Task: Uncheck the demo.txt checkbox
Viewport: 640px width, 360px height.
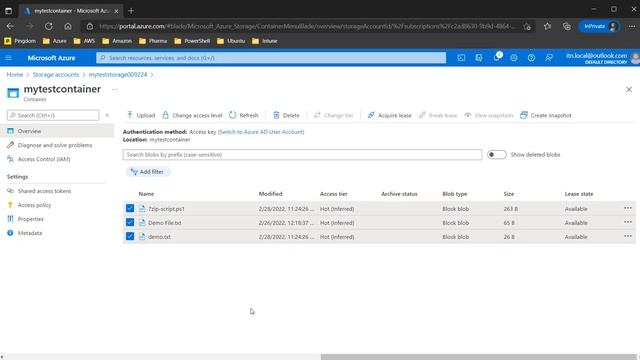Action: 130,236
